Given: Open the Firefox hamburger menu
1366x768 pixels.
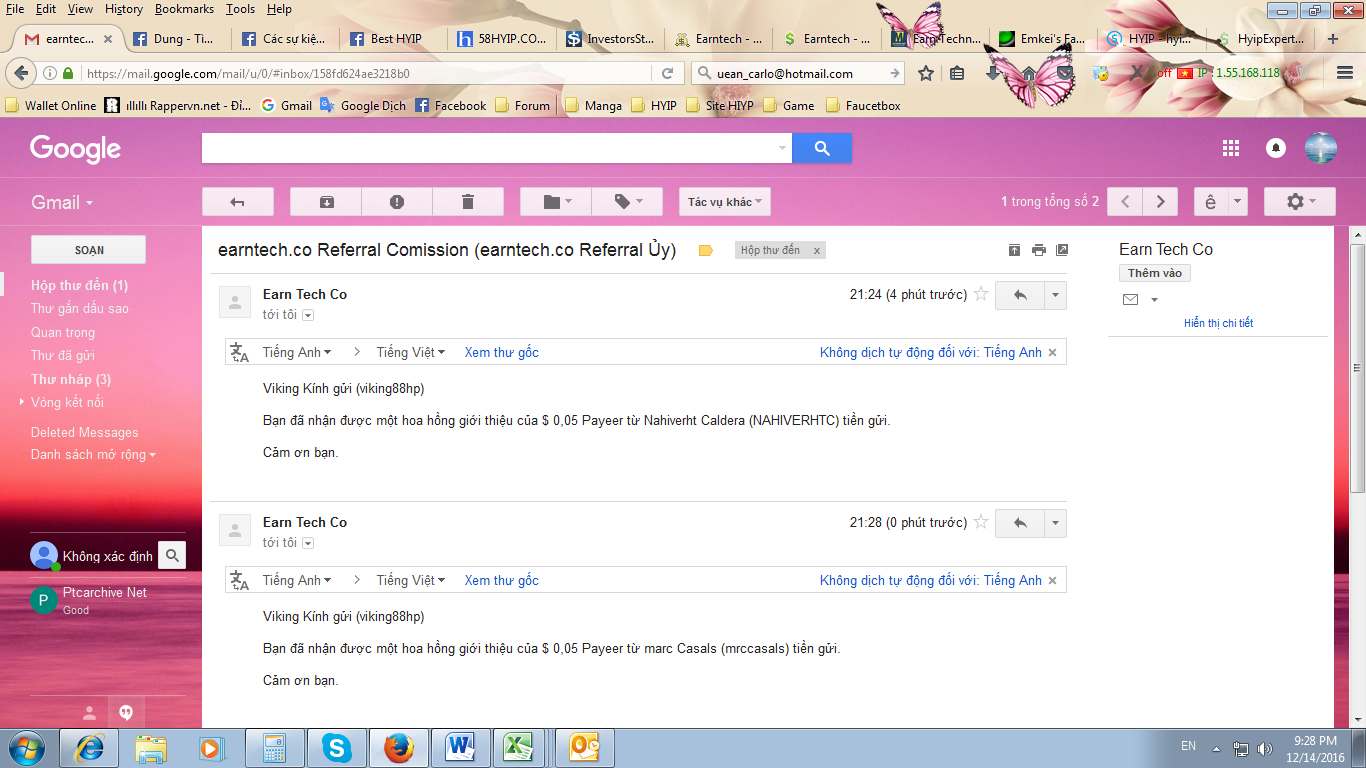Looking at the screenshot, I should coord(1345,73).
